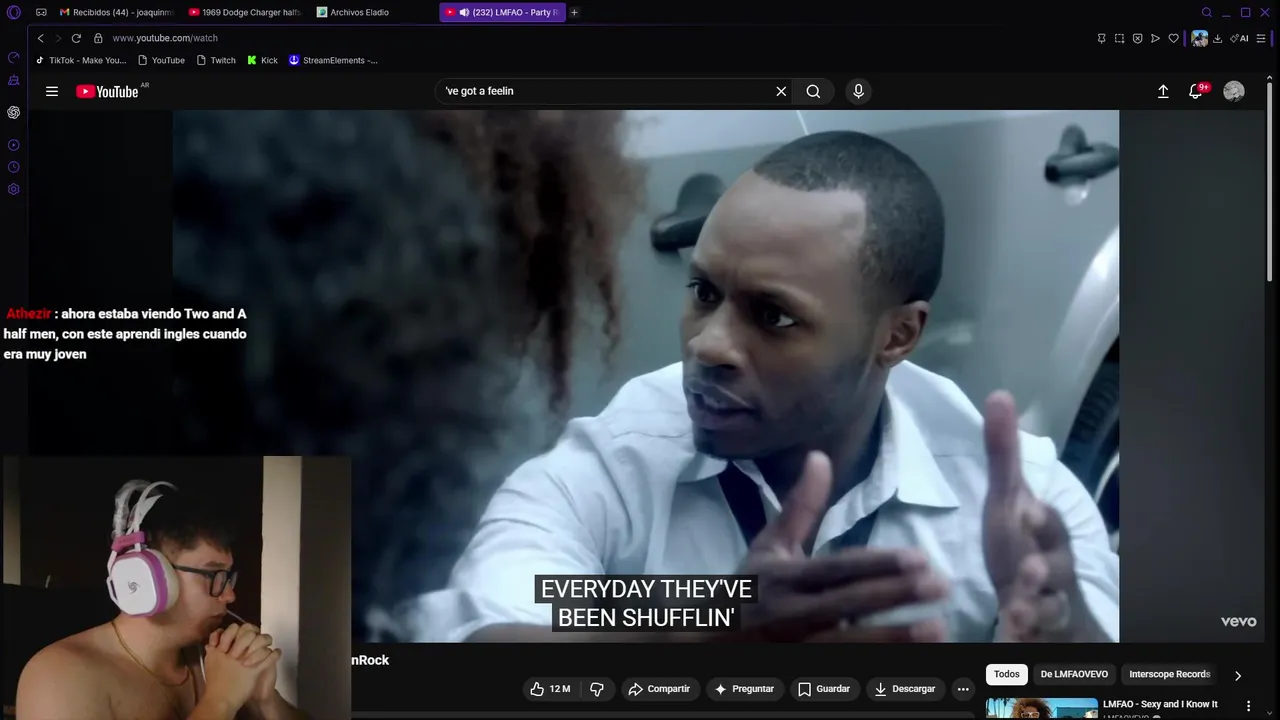Image resolution: width=1280 pixels, height=720 pixels.
Task: Open the ad blocker shield icon
Action: [x=1137, y=38]
